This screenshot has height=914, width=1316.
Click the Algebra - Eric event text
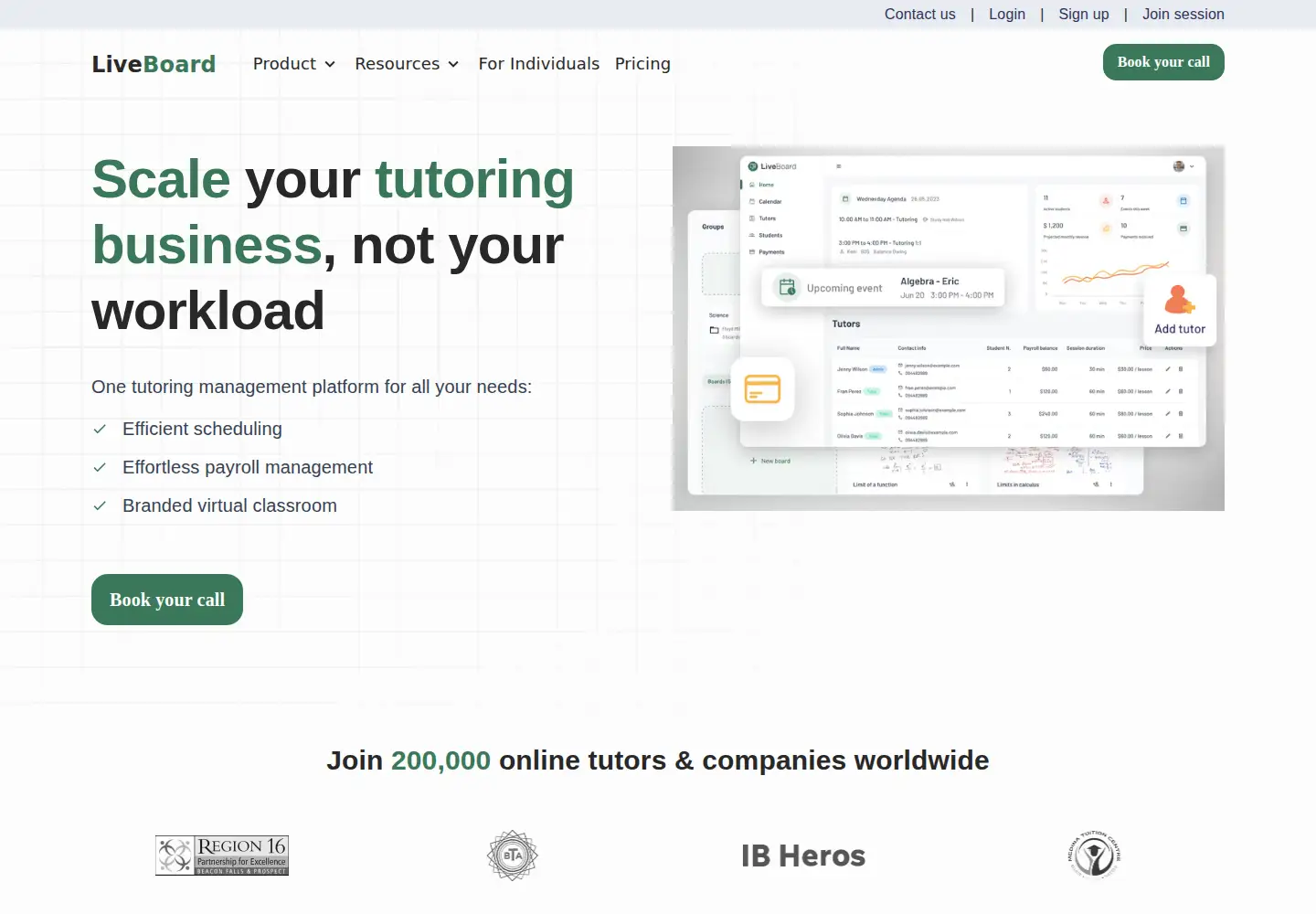(929, 282)
